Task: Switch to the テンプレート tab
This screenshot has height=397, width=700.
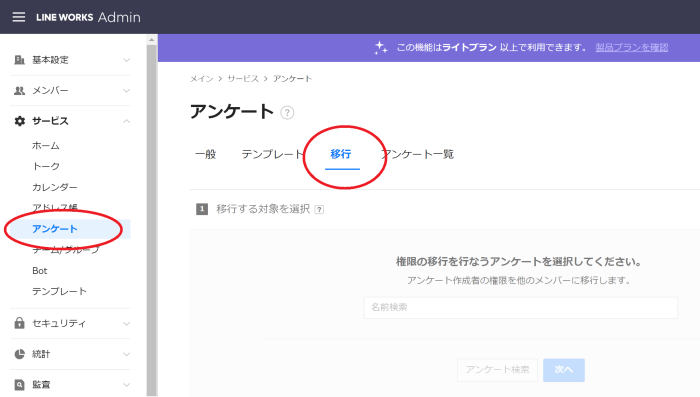Action: [273, 154]
